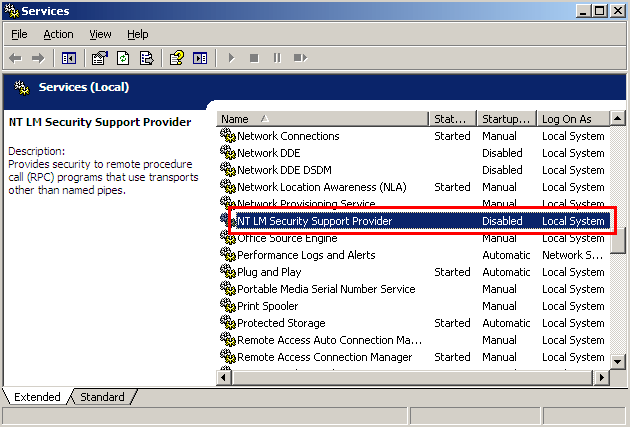Open the Action menu

[x=58, y=34]
